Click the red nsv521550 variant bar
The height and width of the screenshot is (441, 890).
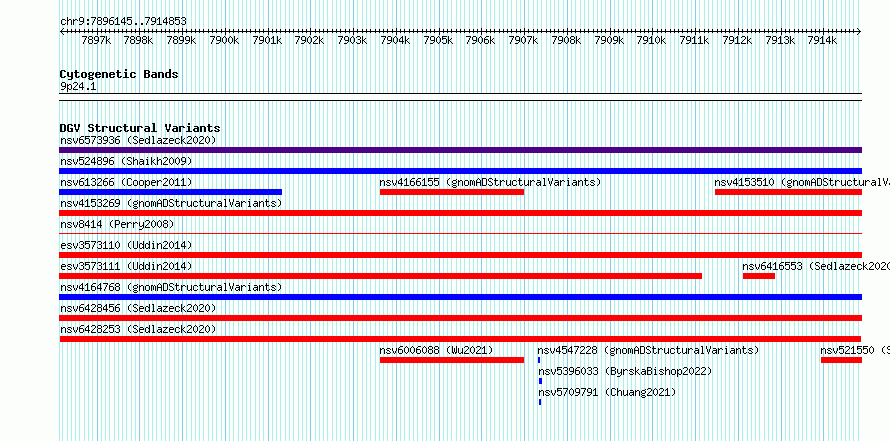[841, 360]
